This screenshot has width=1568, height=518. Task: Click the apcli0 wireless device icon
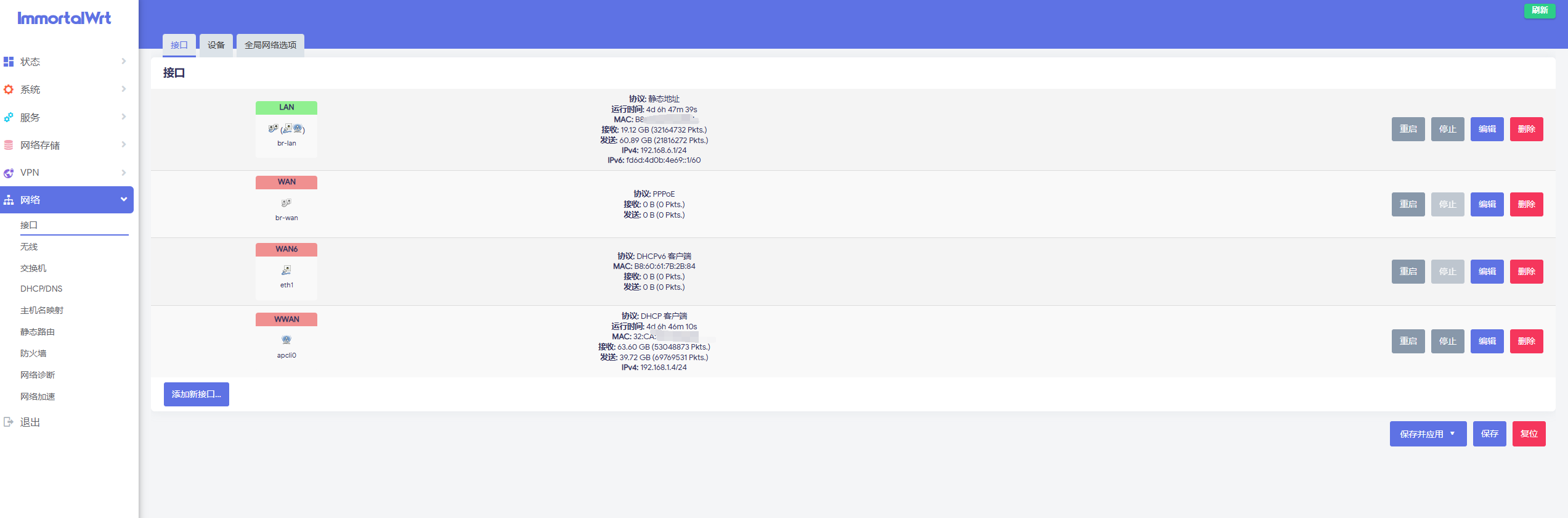click(286, 340)
